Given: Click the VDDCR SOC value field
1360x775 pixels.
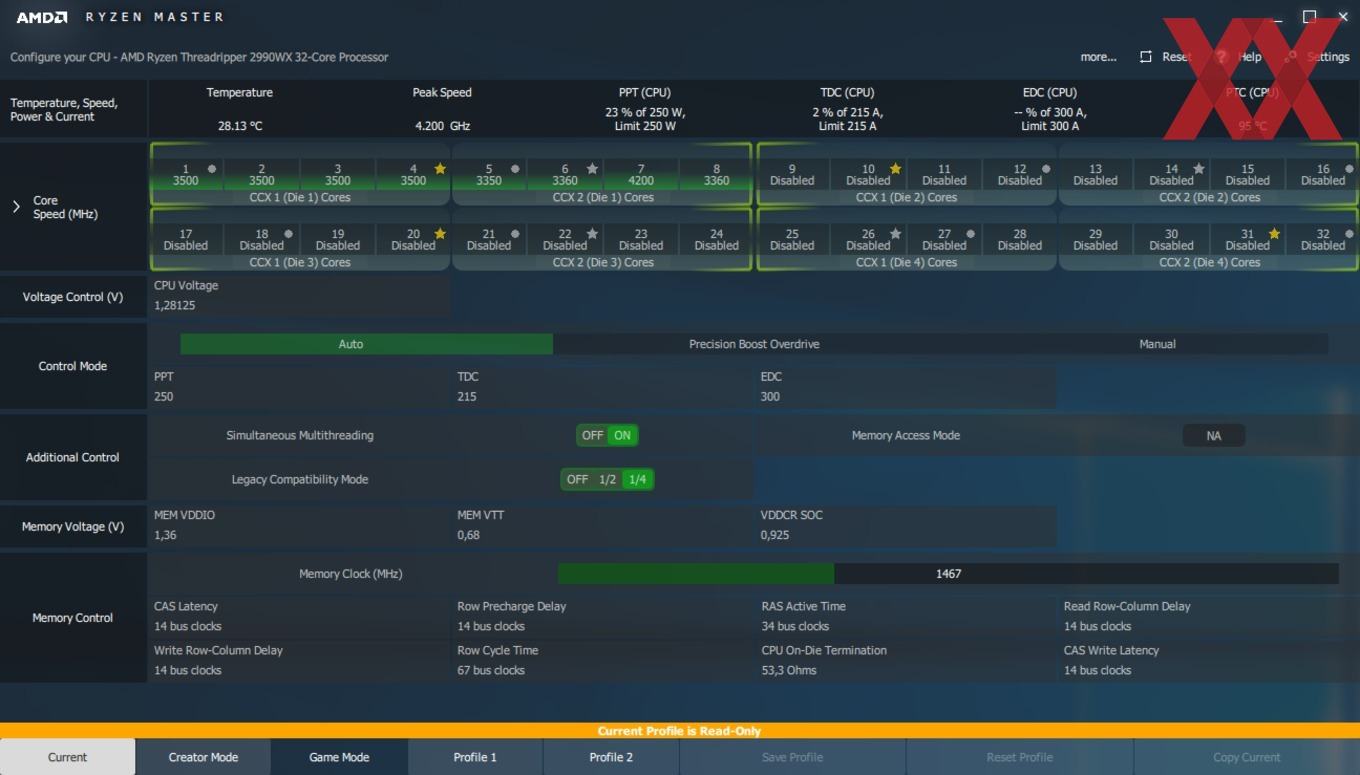Looking at the screenshot, I should point(906,535).
